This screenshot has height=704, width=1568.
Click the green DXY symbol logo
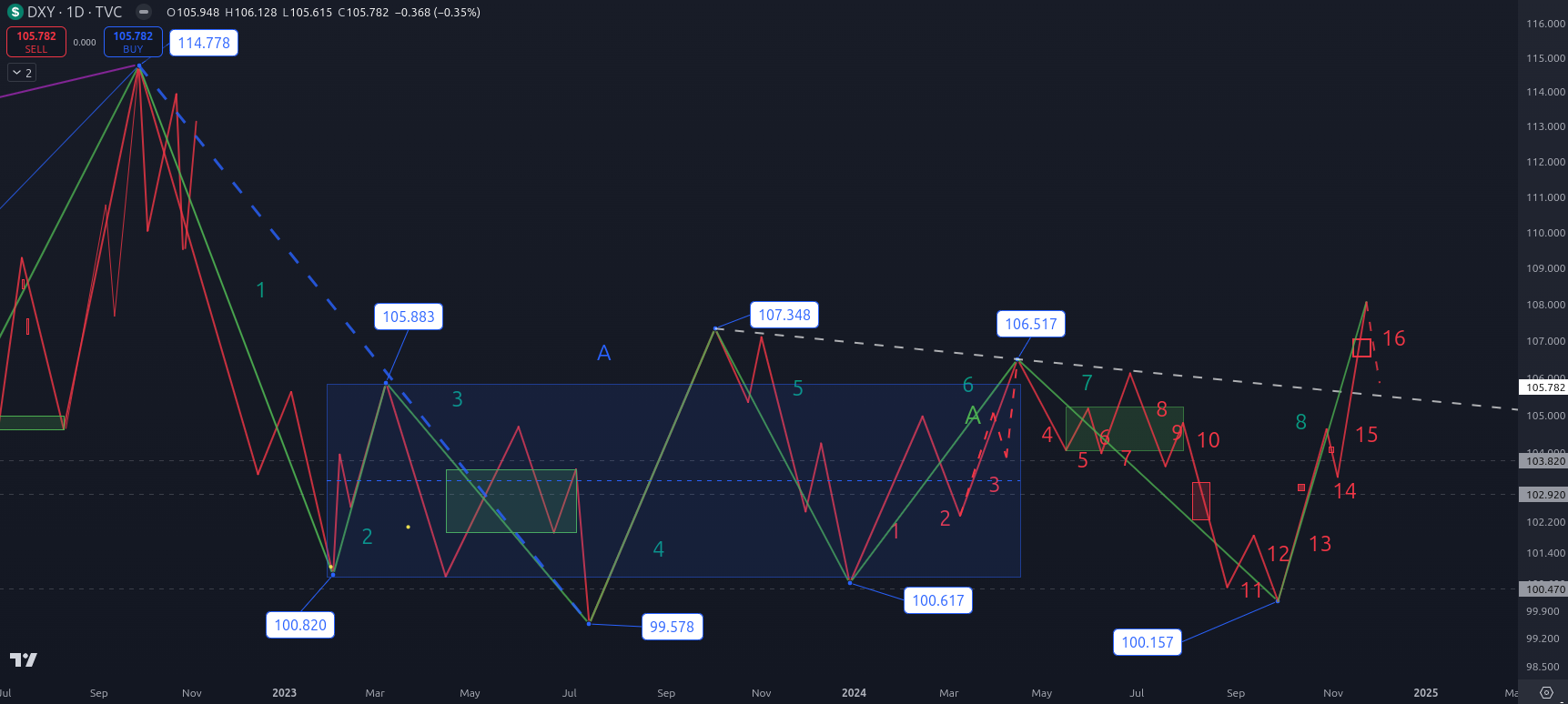[x=15, y=12]
